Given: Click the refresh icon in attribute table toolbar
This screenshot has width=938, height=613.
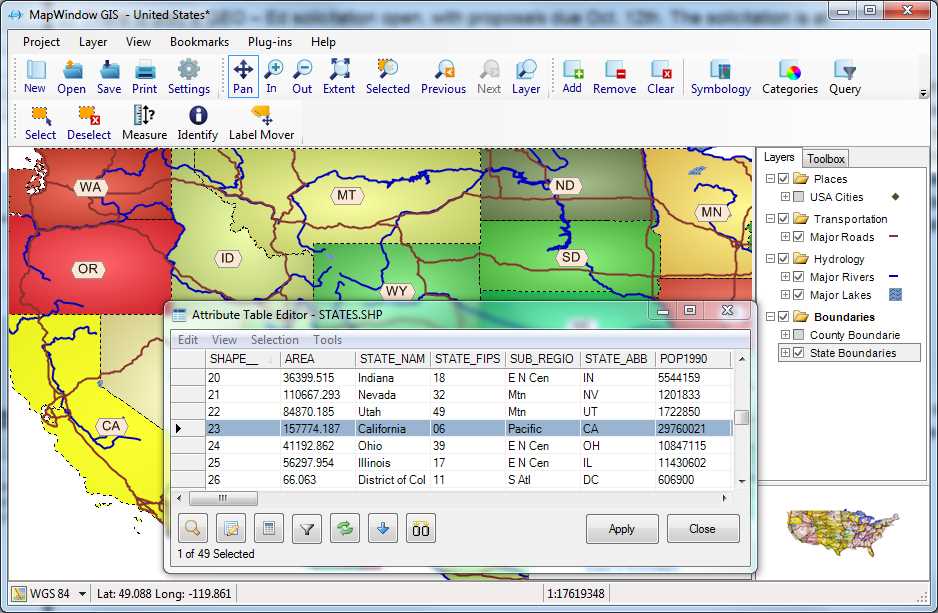Looking at the screenshot, I should [344, 528].
